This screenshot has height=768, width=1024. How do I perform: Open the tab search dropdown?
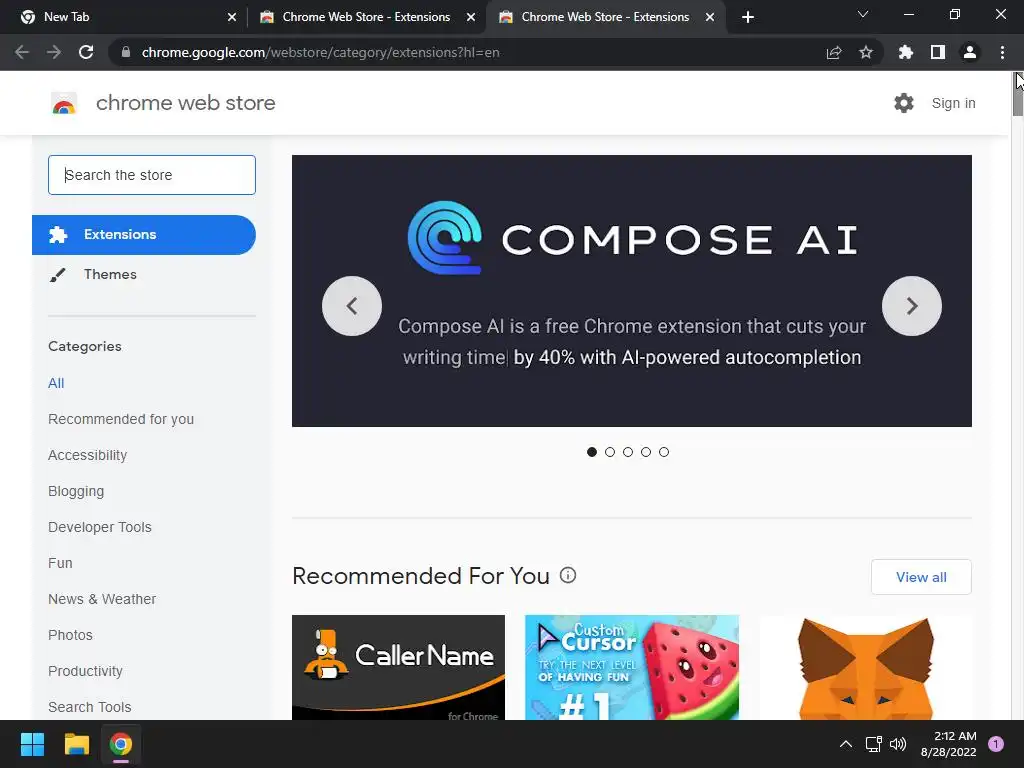pos(863,14)
